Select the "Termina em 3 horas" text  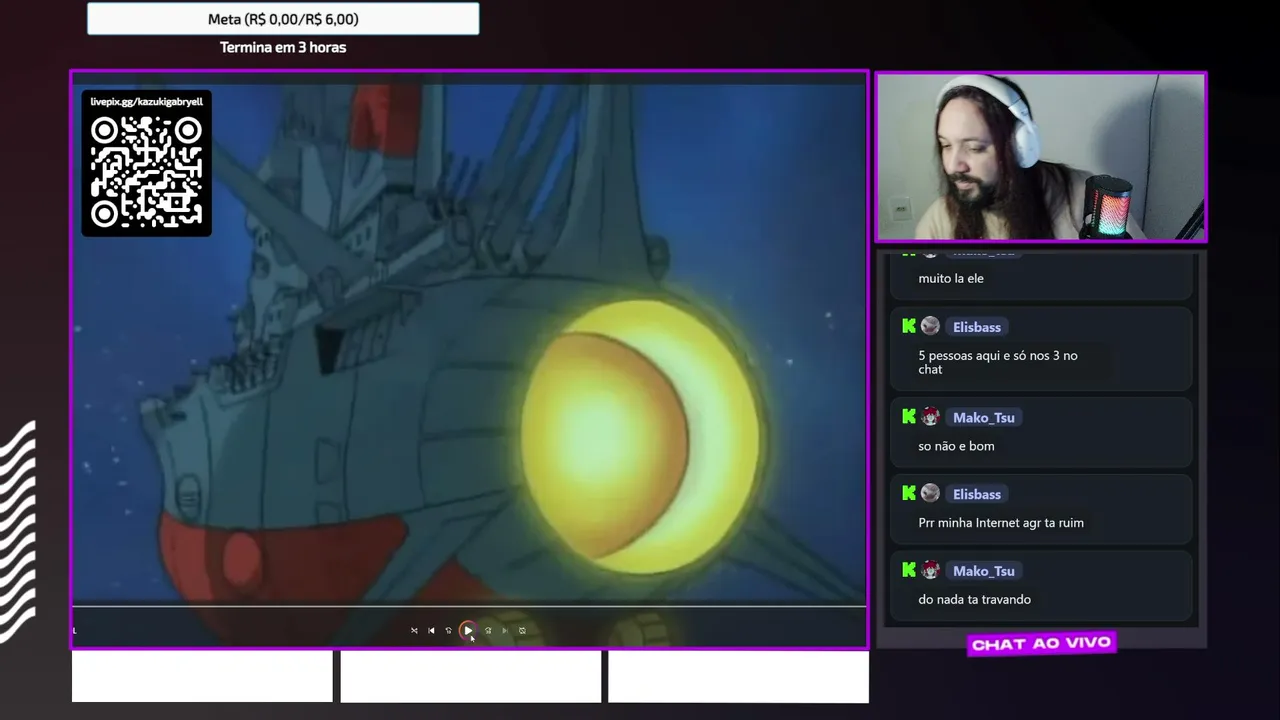[x=283, y=47]
